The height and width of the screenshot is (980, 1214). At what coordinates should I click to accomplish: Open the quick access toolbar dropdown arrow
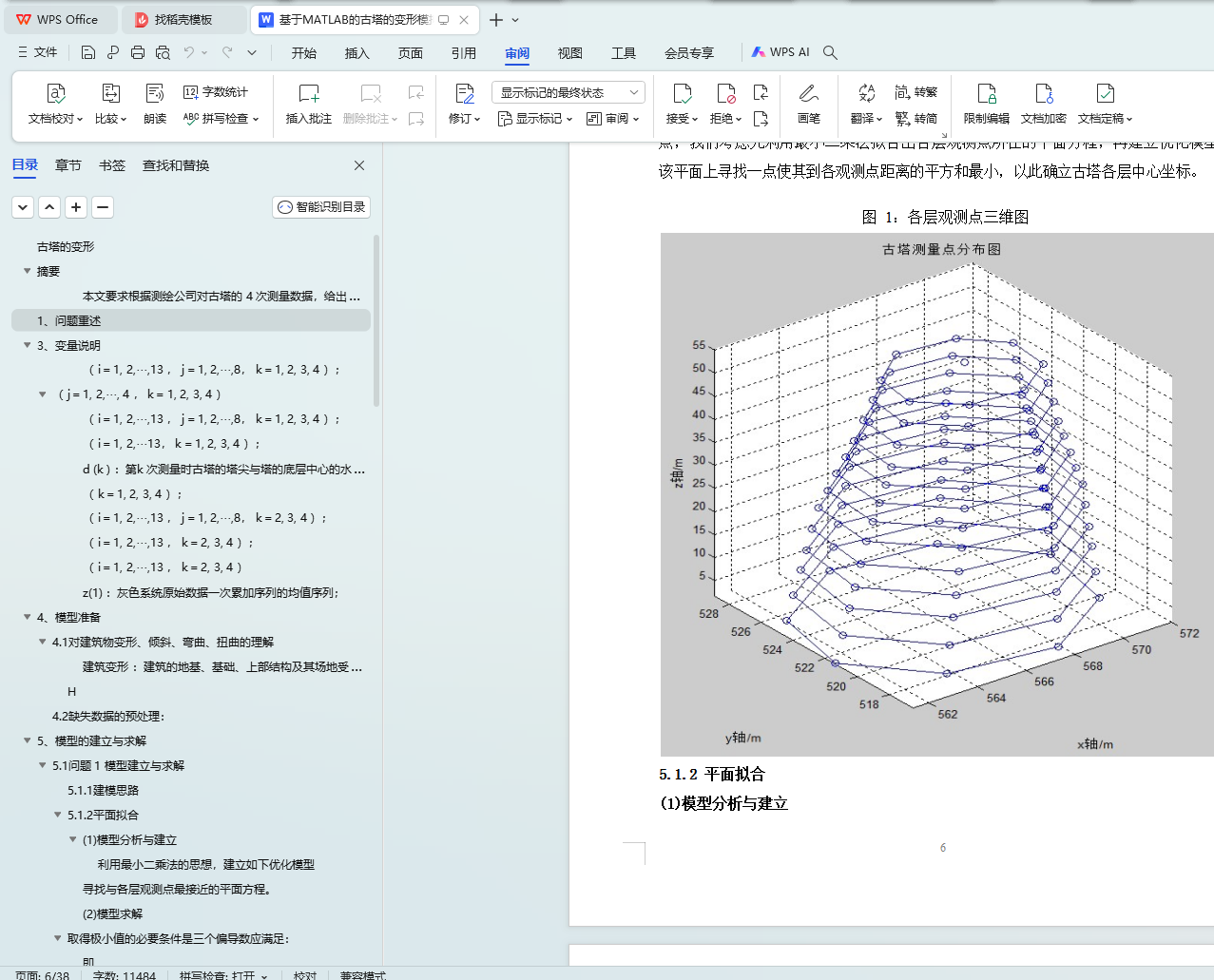pyautogui.click(x=252, y=52)
